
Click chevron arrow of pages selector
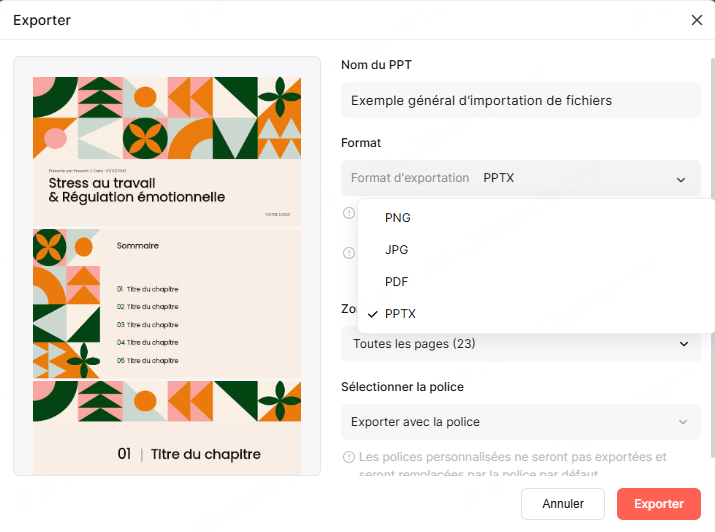click(x=684, y=344)
